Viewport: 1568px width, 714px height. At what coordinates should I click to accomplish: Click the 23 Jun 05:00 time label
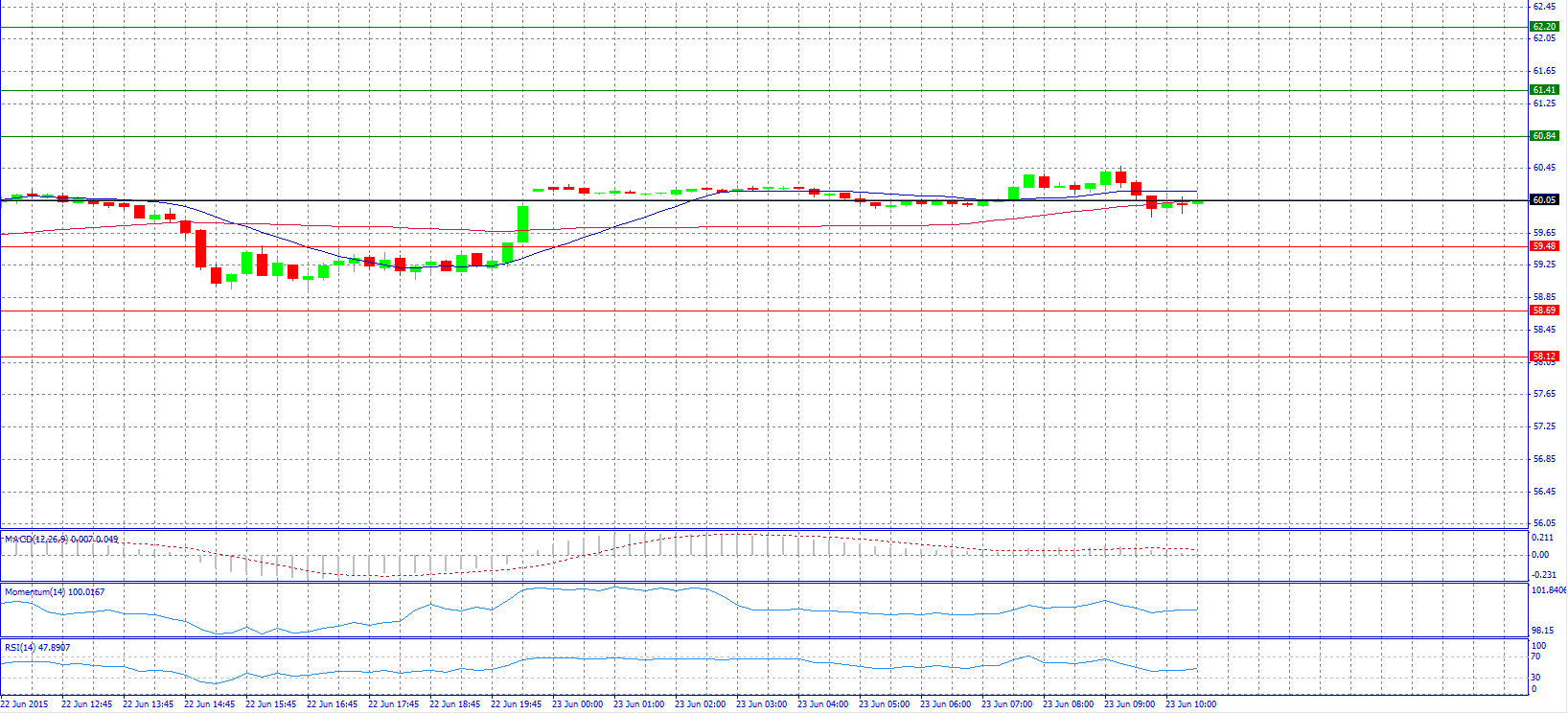(884, 704)
